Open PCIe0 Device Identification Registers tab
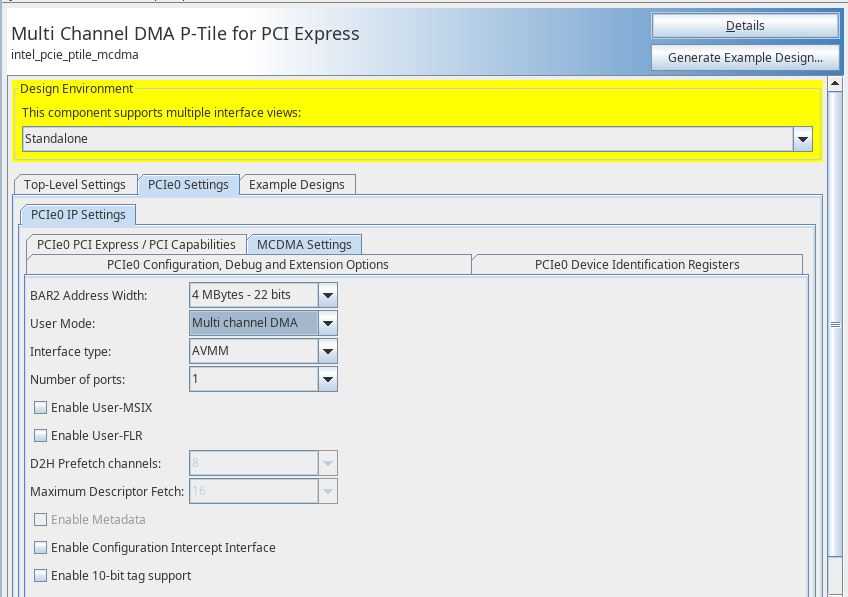Screen dimensions: 848x597 point(637,265)
